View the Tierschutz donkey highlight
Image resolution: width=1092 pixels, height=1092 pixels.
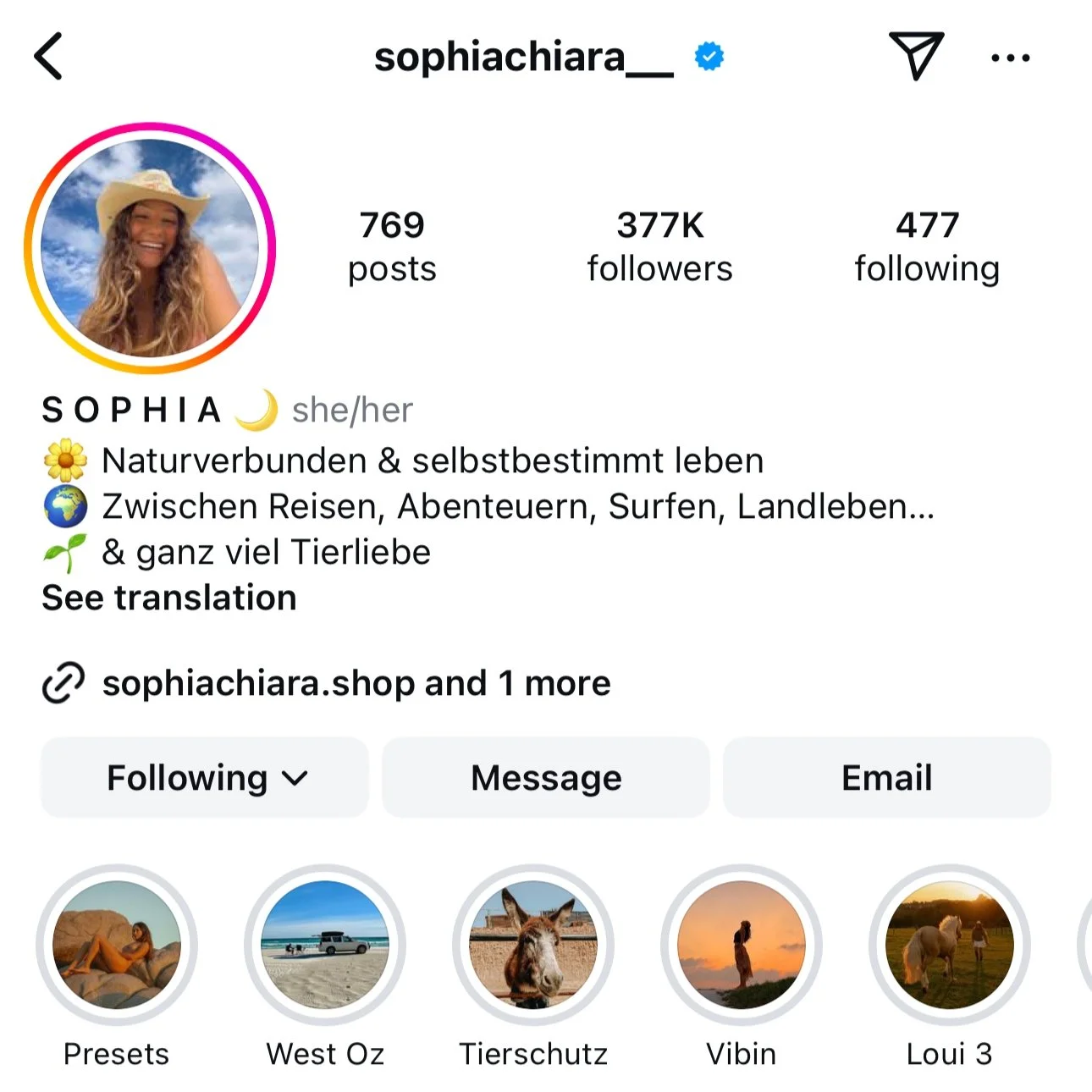tap(533, 945)
